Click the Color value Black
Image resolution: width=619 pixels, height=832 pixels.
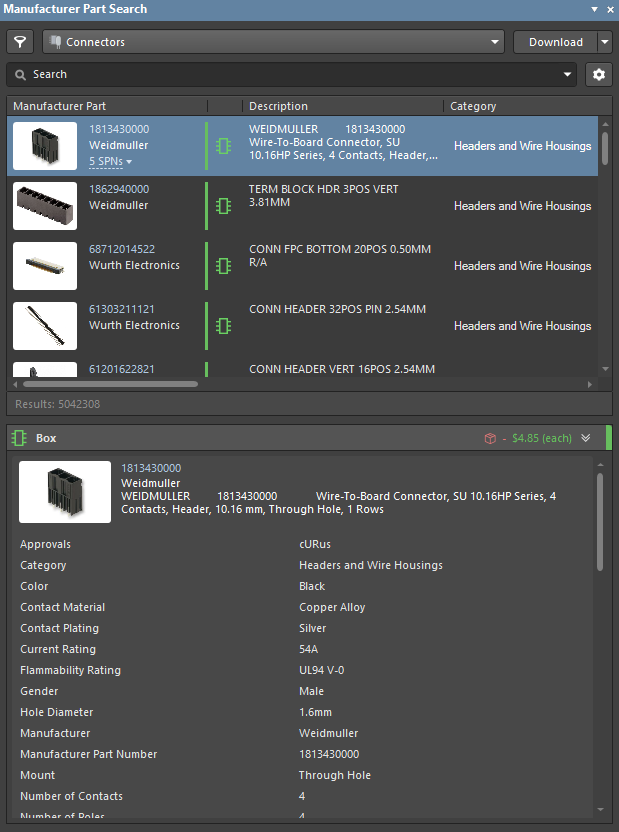(312, 586)
